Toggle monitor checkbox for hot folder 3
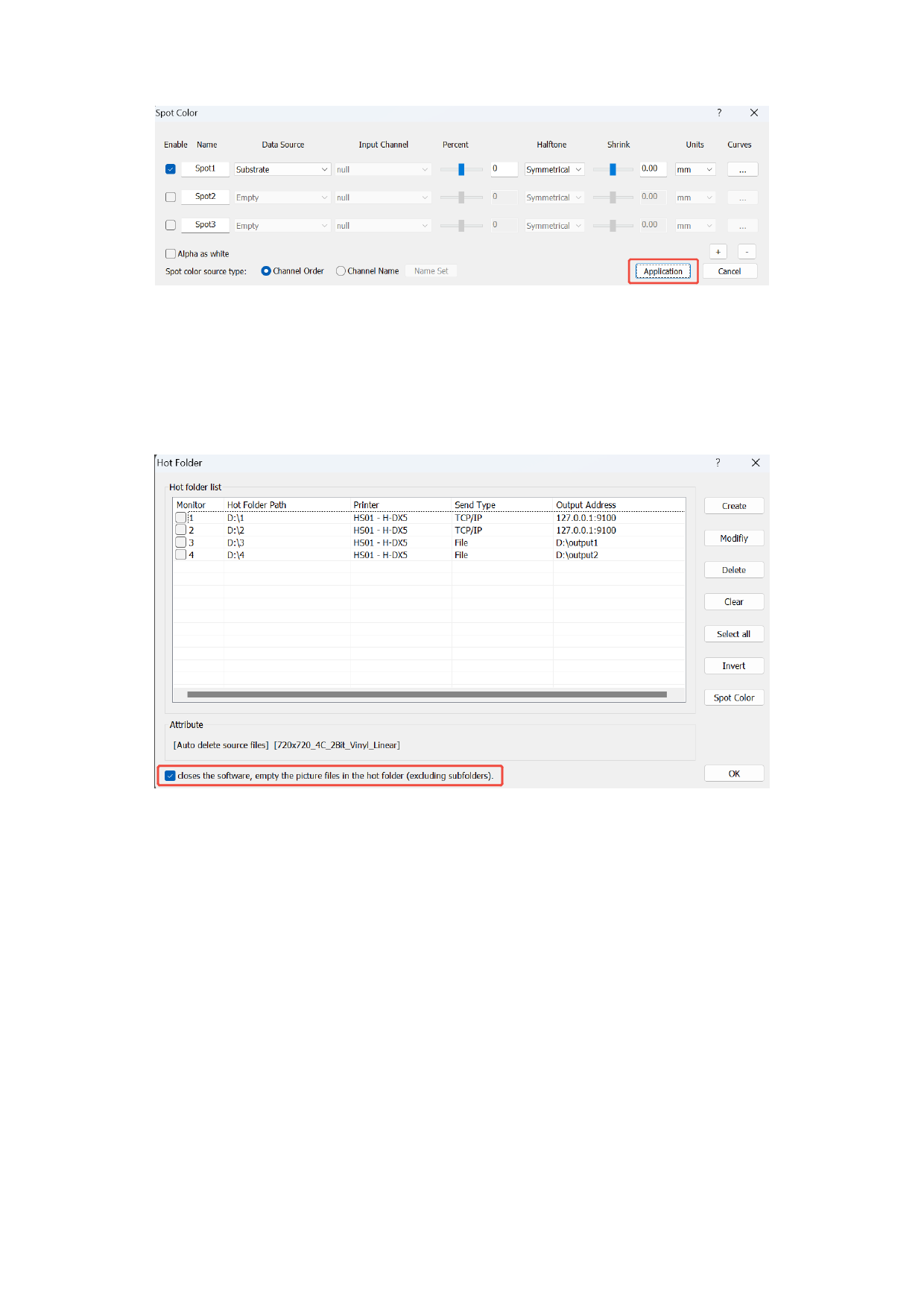 [x=180, y=542]
